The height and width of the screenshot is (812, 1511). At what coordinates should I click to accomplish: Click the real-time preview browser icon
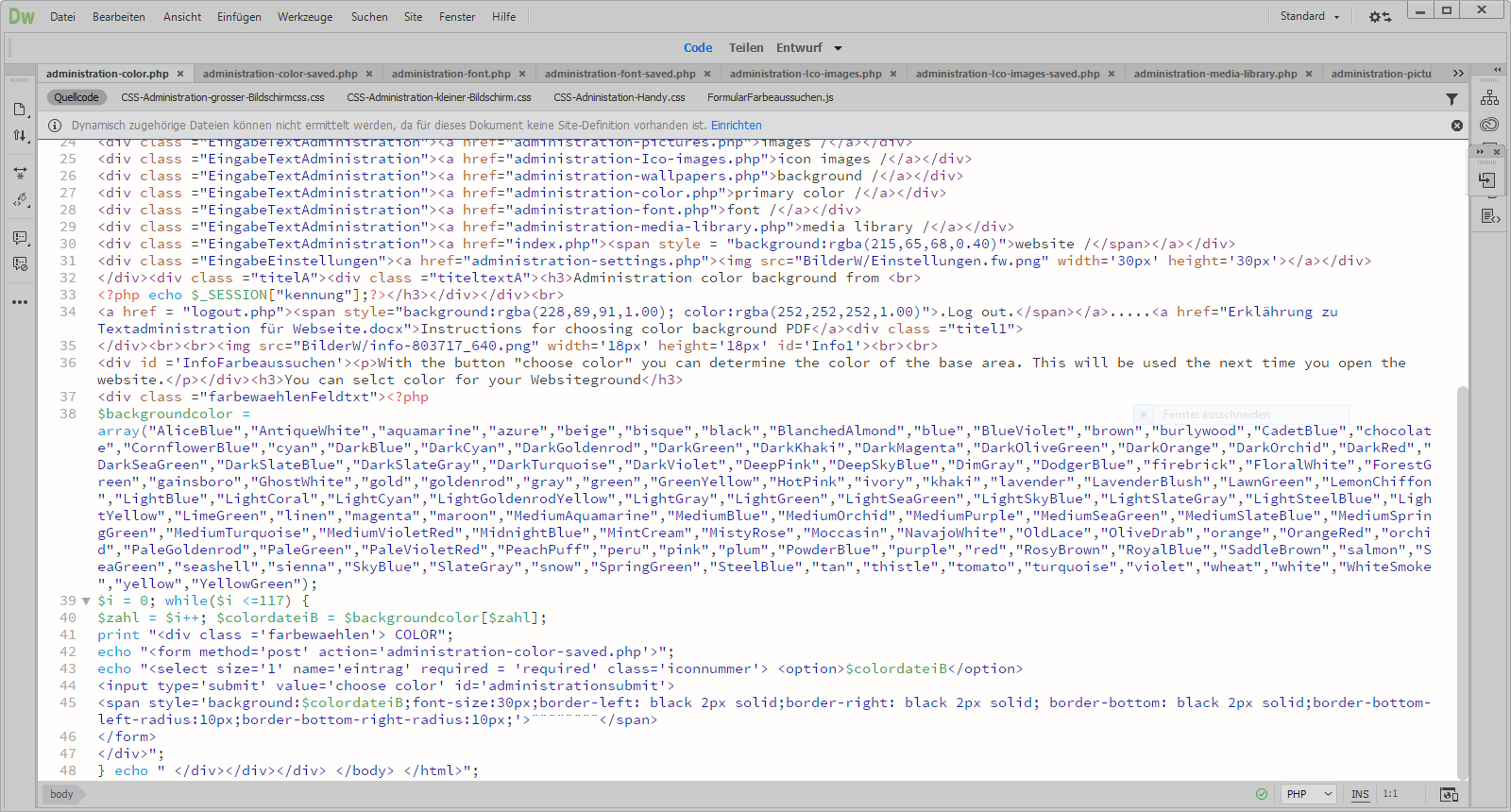coord(1449,794)
